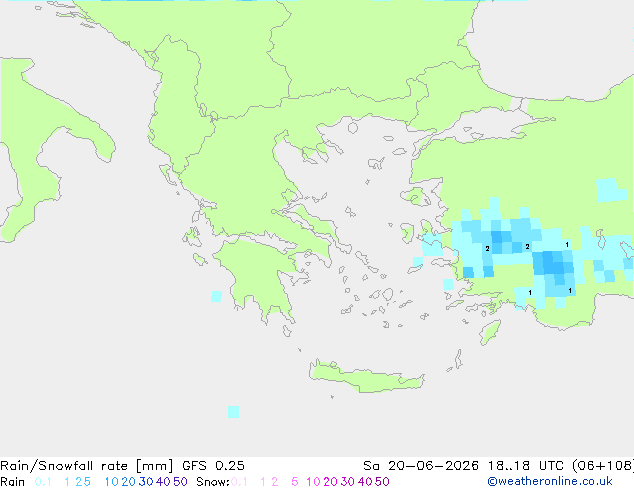Pick Snow legend value 0.1
634x490 pixels.
tap(239, 482)
